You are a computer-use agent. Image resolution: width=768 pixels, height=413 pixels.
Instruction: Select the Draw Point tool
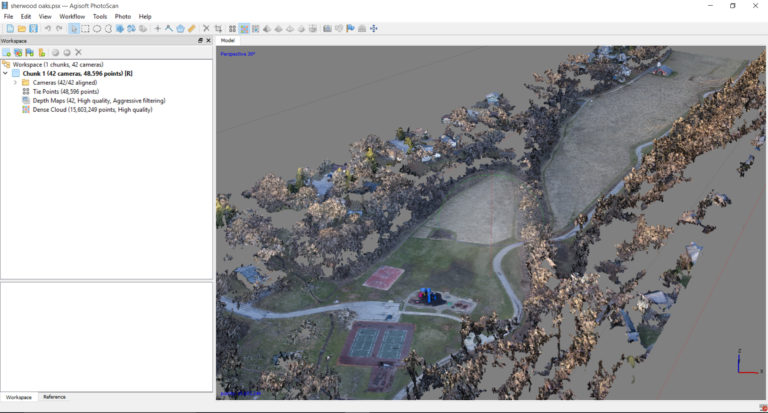[157, 28]
